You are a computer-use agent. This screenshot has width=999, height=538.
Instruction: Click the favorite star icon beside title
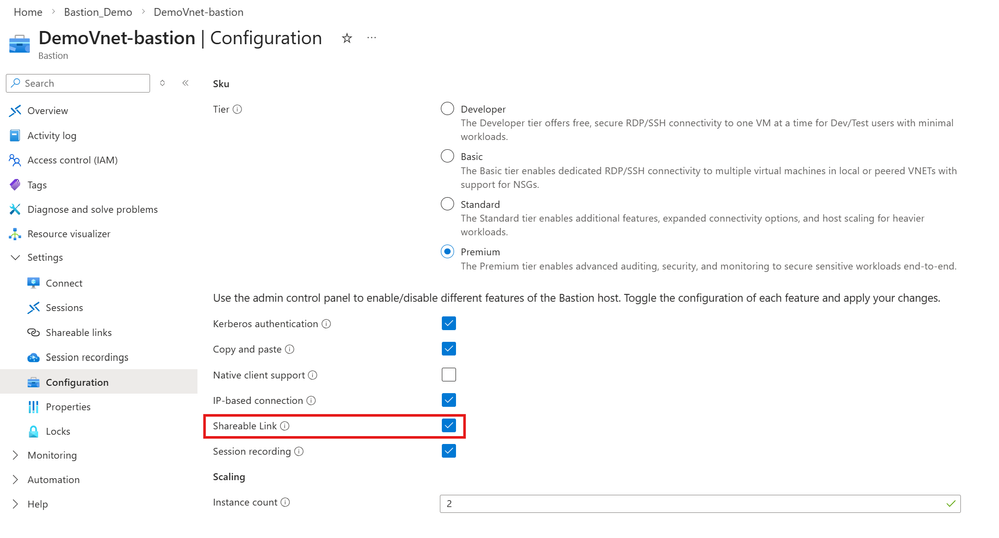point(347,38)
